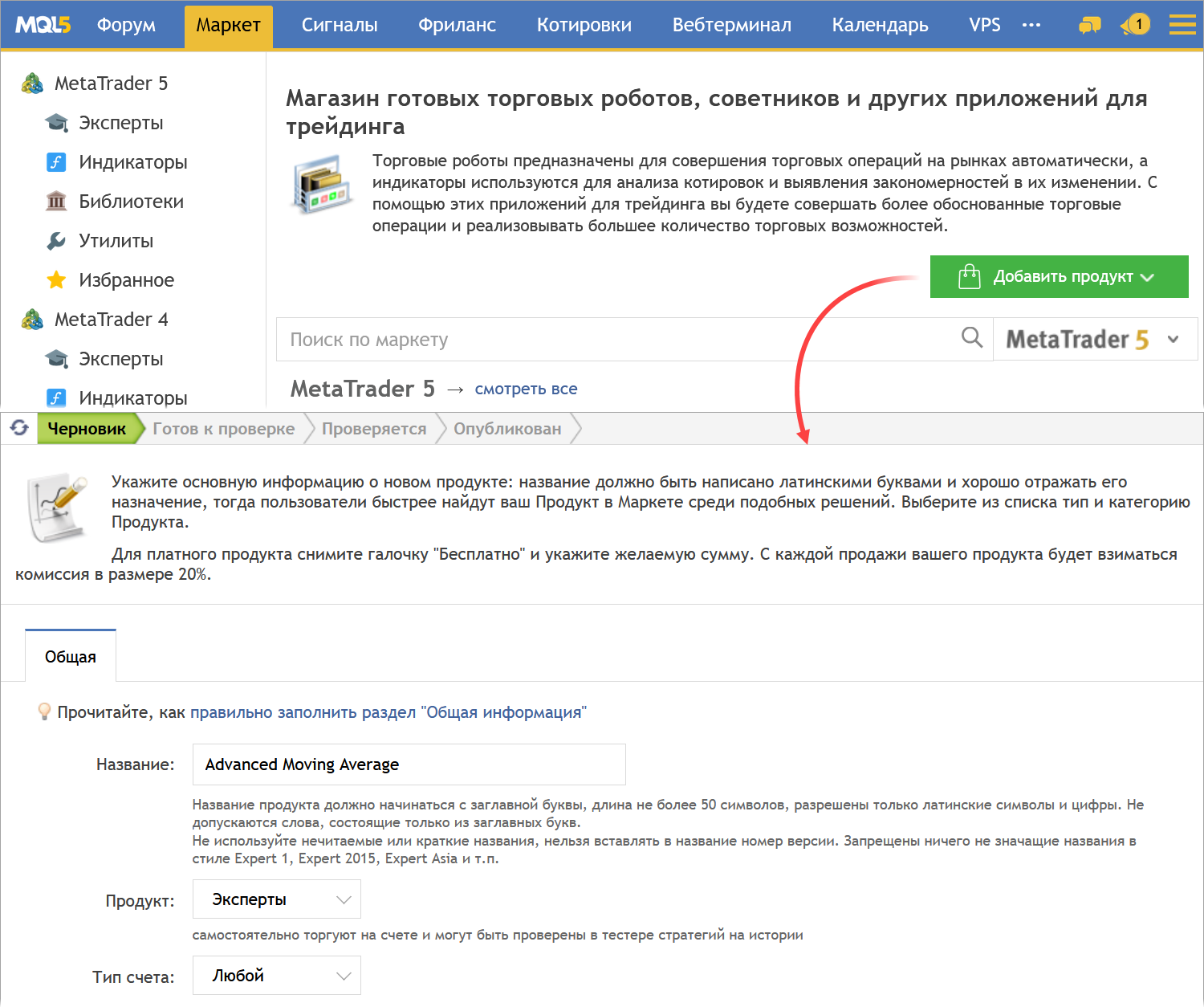Viewport: 1204px width, 1007px height.
Task: Click the MetaTrader 5 Индикаторы icon
Action: [x=56, y=162]
